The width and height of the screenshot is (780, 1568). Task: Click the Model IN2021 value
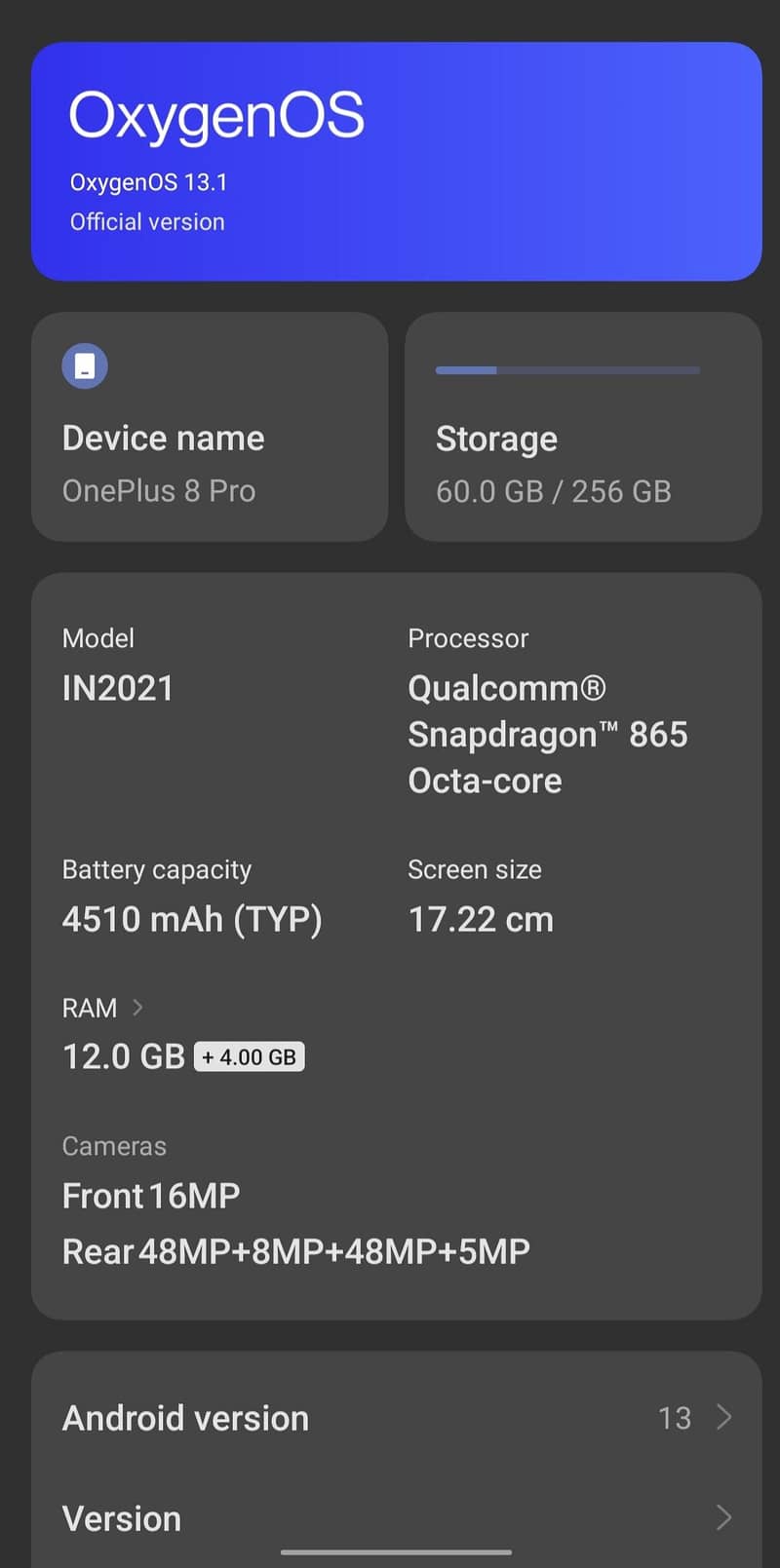click(x=118, y=687)
